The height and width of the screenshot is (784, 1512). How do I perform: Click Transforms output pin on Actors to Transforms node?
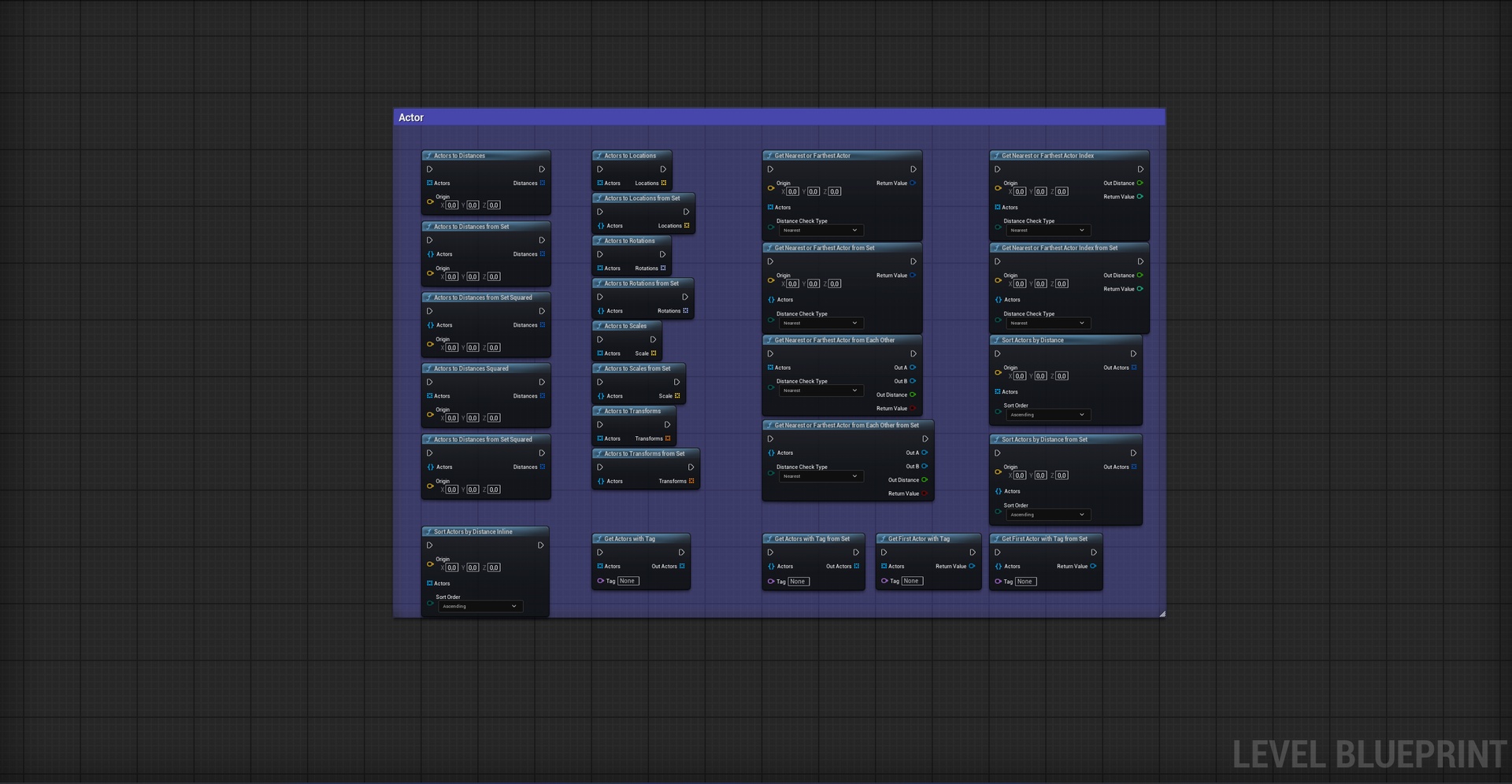click(668, 438)
